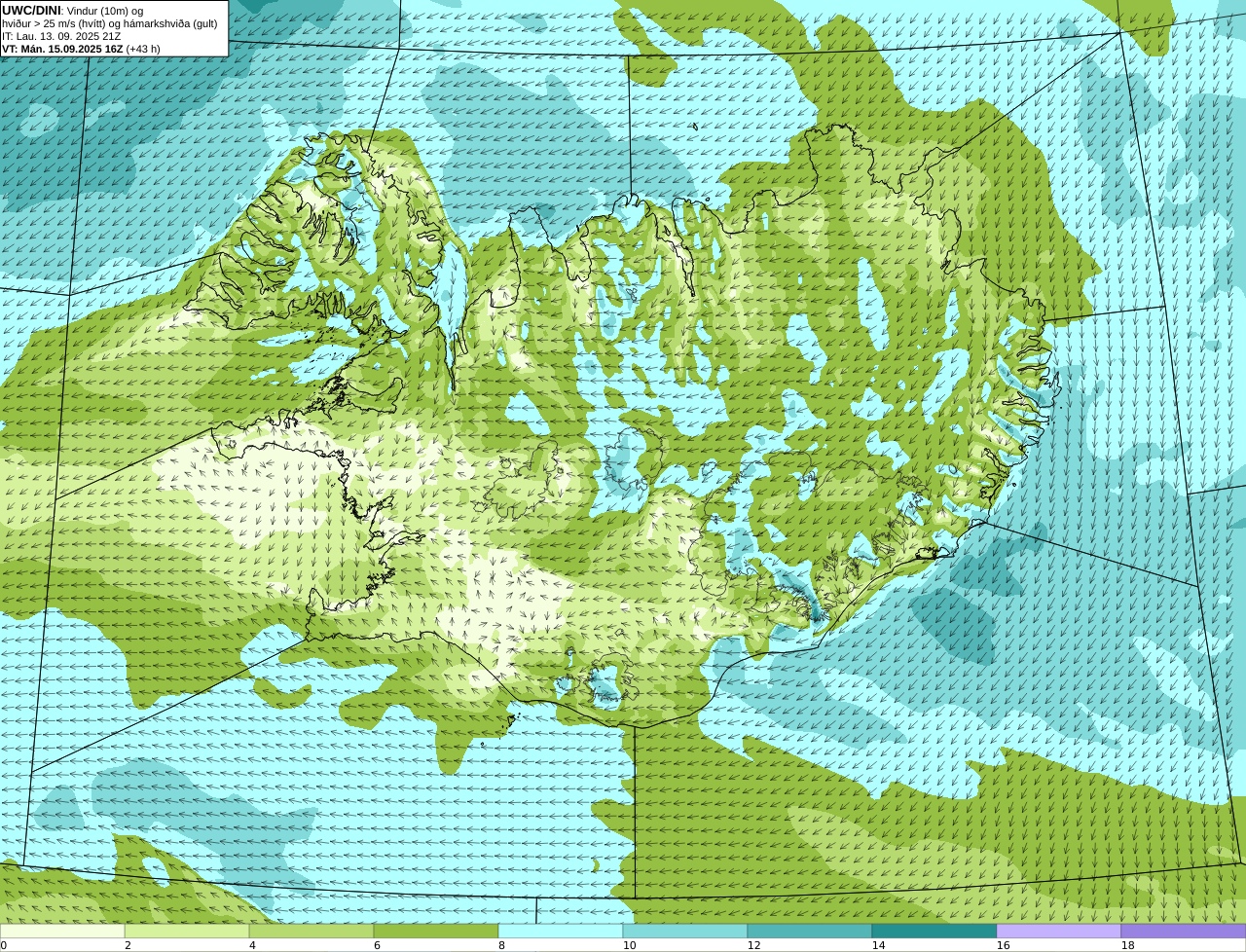
Task: Click the 'hviður > 25 m/s (hvítt)' legend line
Action: (x=110, y=23)
